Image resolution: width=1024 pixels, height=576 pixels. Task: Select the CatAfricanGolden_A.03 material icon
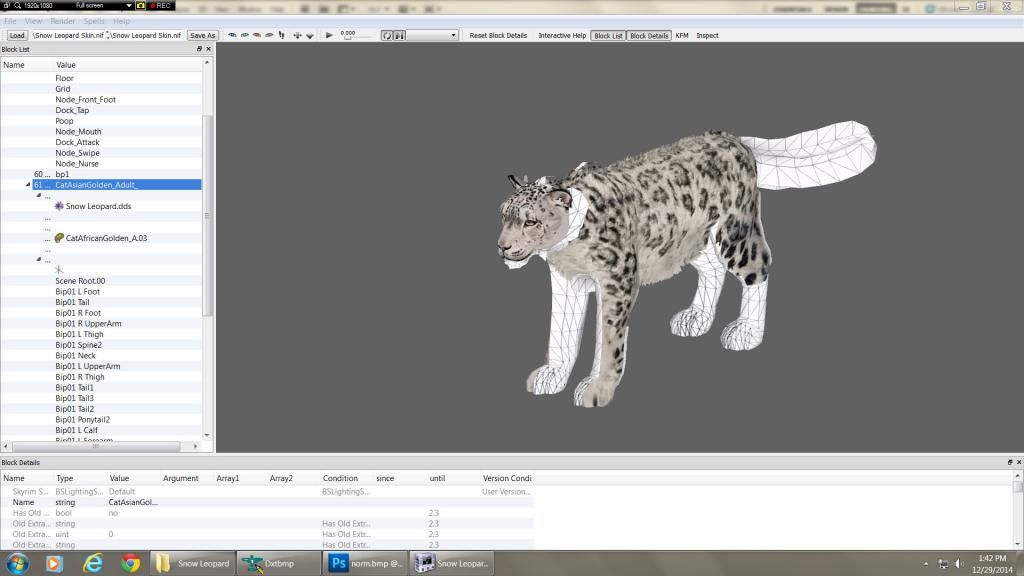click(x=60, y=238)
